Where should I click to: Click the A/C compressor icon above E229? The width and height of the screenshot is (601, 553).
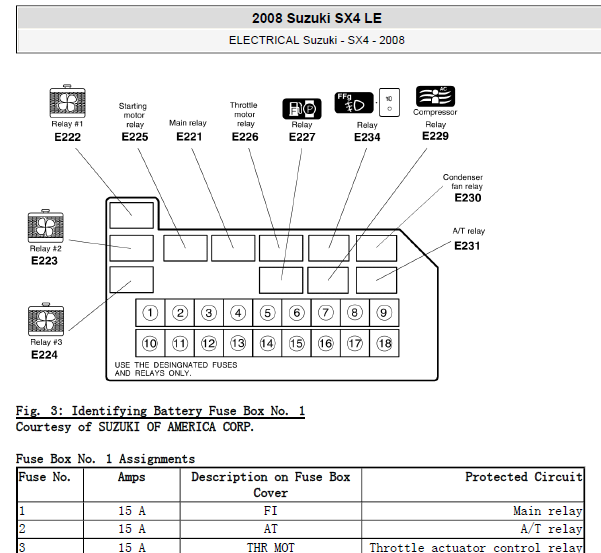point(435,96)
